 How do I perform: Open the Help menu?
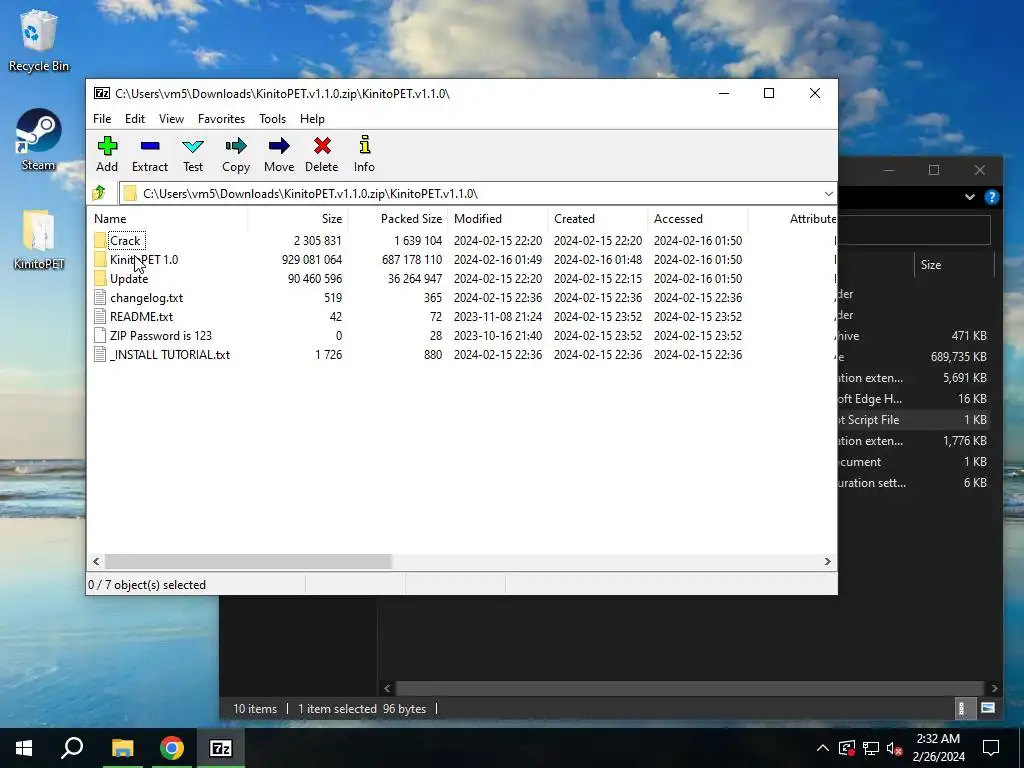[x=312, y=119]
